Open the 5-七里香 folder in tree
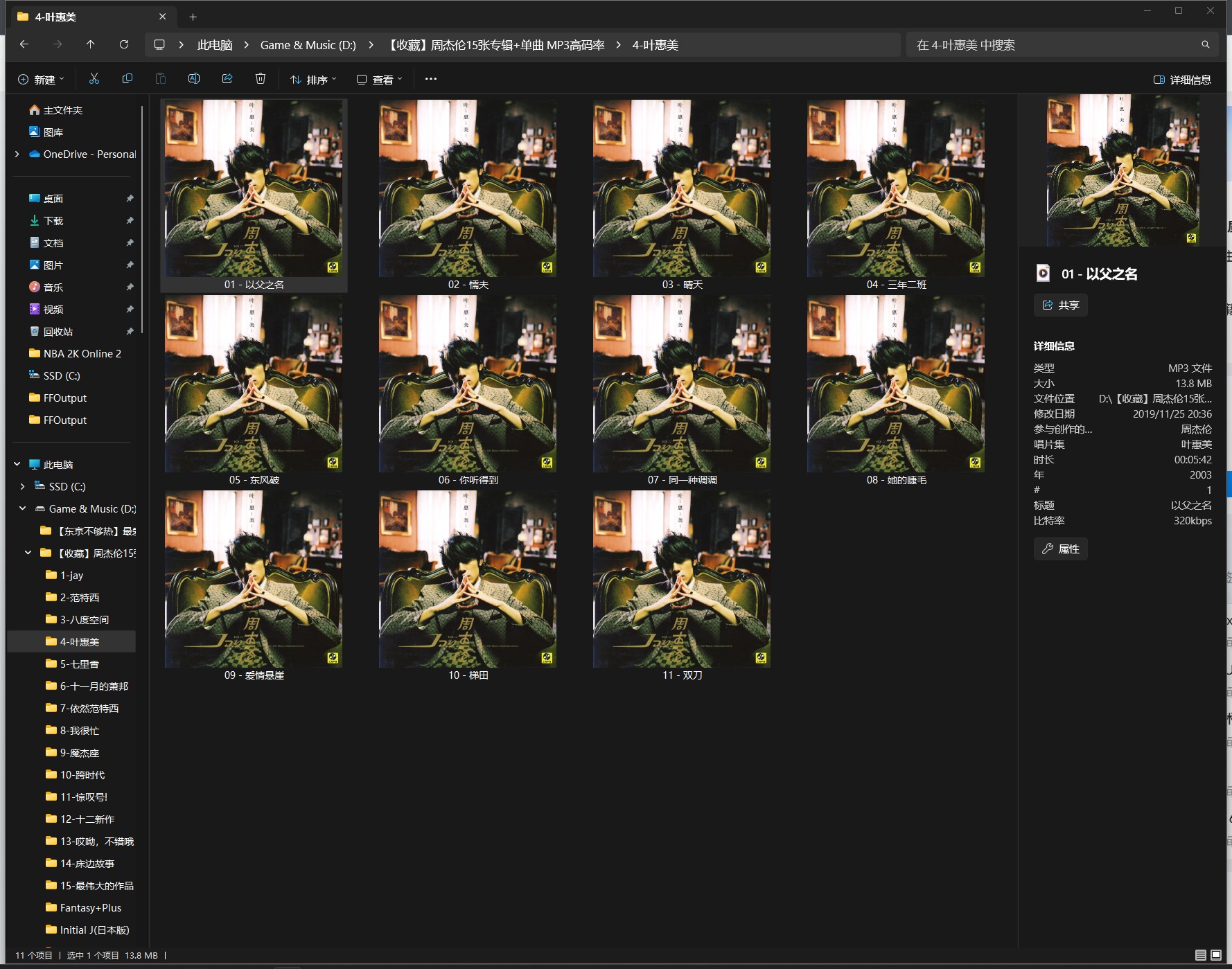 (71, 664)
